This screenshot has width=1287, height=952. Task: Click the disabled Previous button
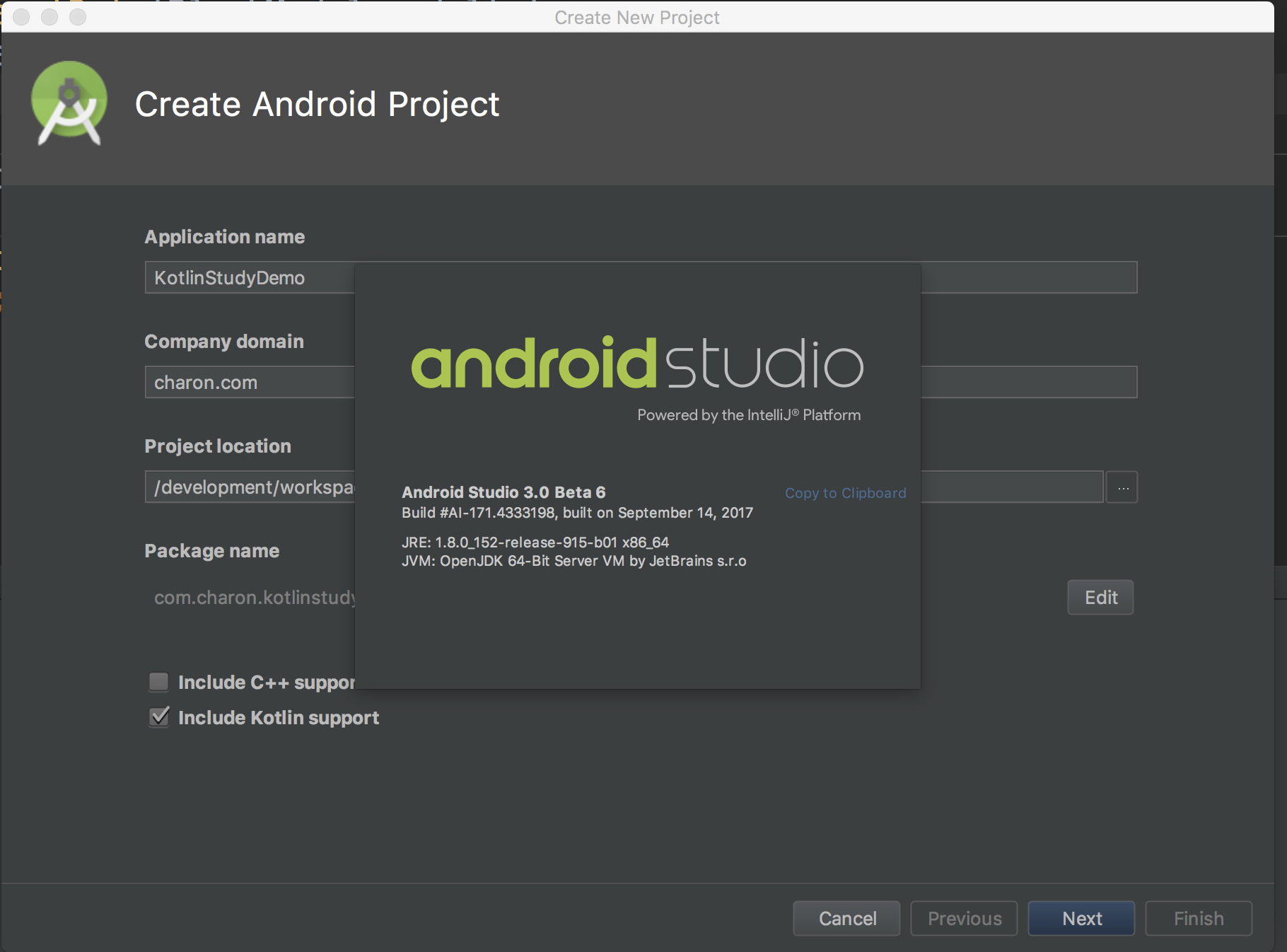click(965, 918)
